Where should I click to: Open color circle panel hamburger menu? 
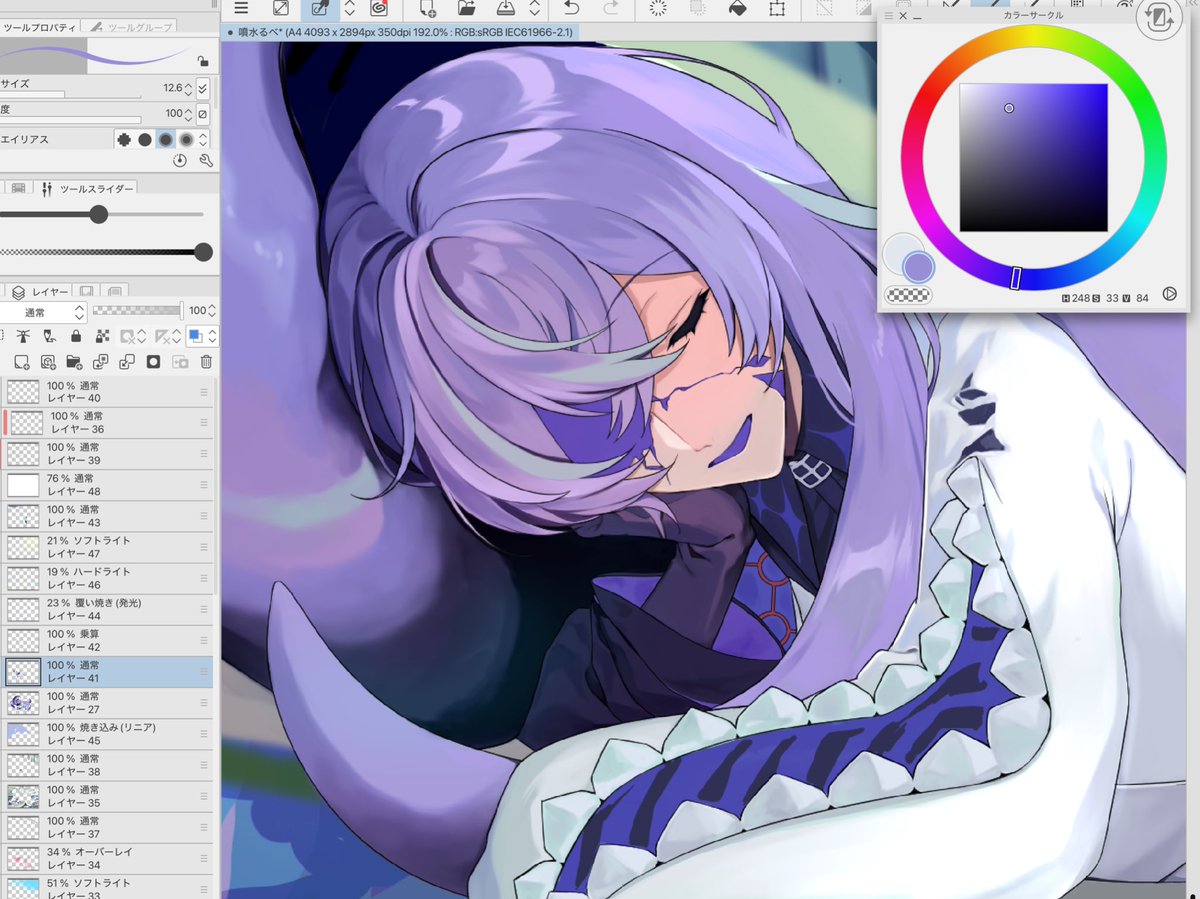(889, 16)
